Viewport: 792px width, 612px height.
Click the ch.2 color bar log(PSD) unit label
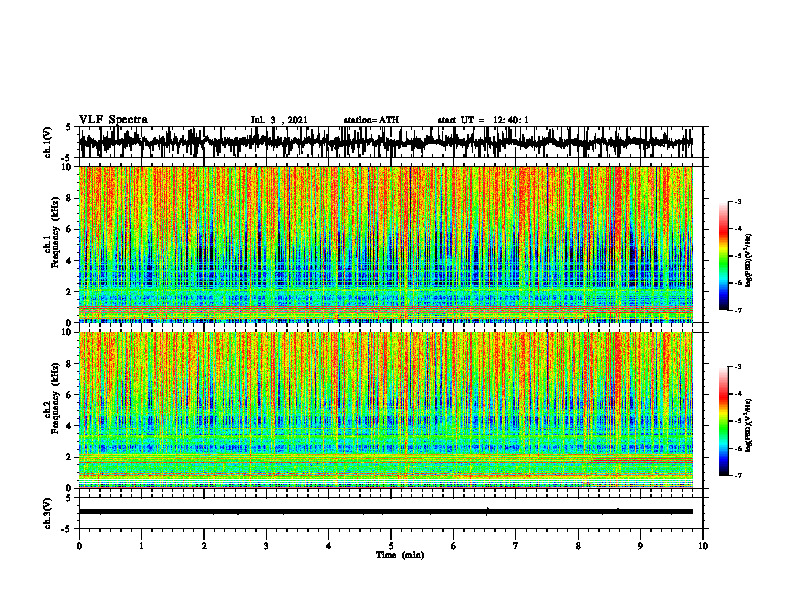749,425
